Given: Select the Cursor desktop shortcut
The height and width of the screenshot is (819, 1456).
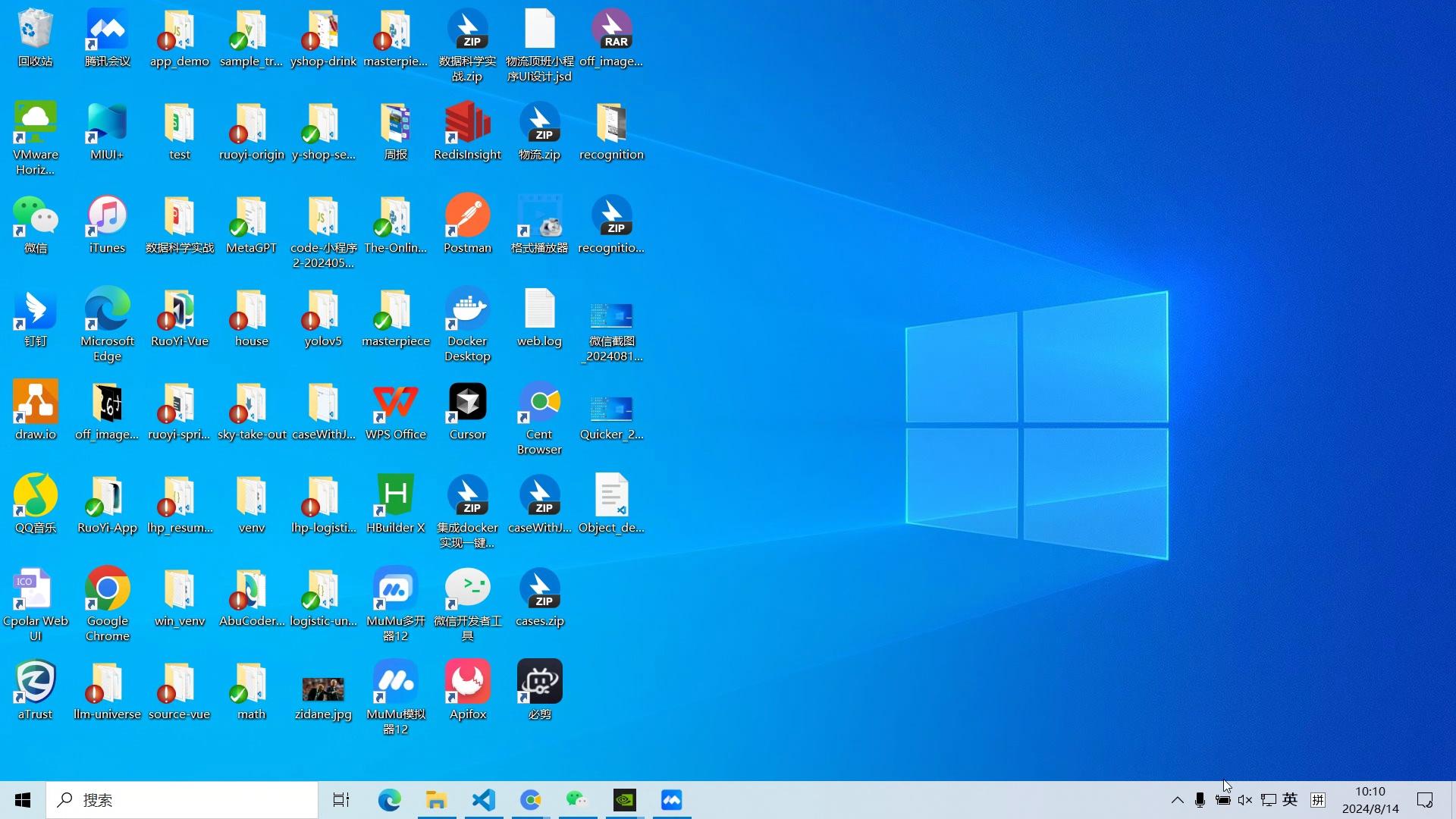Looking at the screenshot, I should [467, 411].
